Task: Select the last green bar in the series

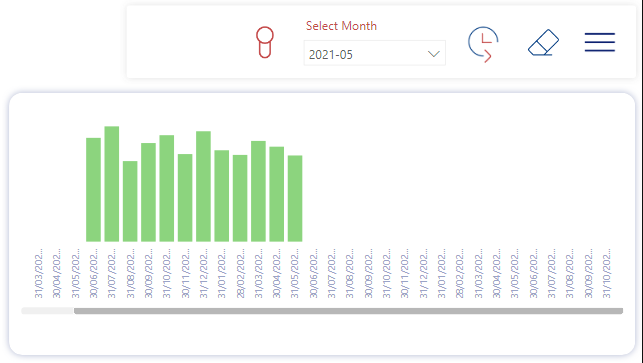Action: point(295,199)
